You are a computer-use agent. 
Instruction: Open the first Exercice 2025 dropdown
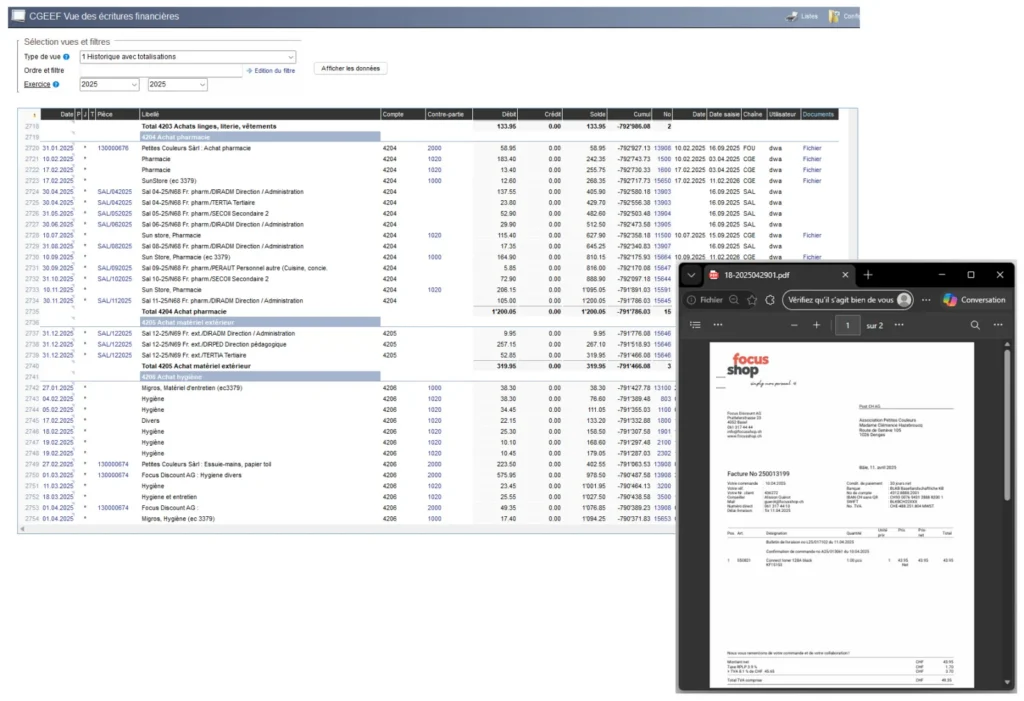click(109, 84)
